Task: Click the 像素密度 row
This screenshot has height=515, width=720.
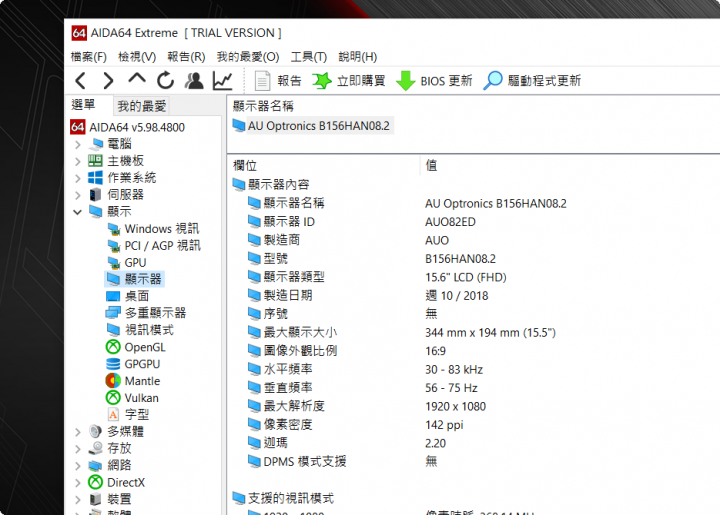Action: click(x=288, y=425)
